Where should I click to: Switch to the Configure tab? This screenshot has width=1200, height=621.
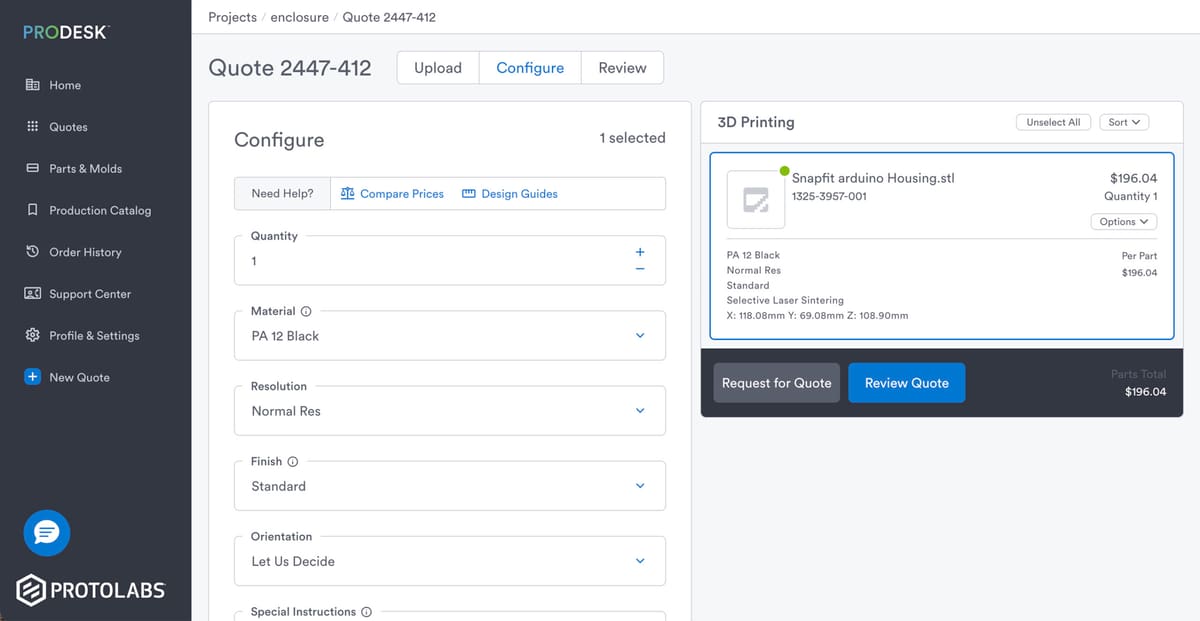[530, 68]
